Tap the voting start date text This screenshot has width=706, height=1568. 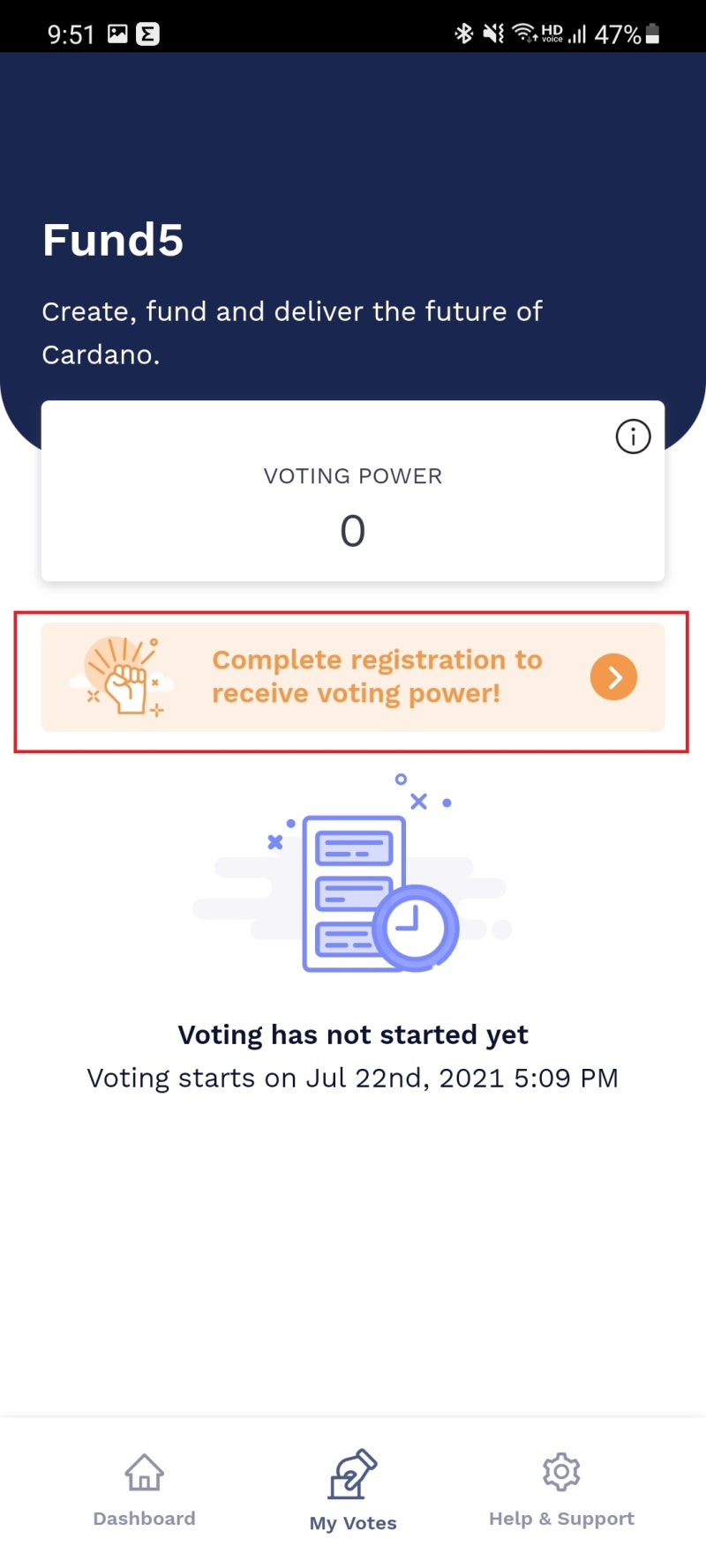[353, 1078]
